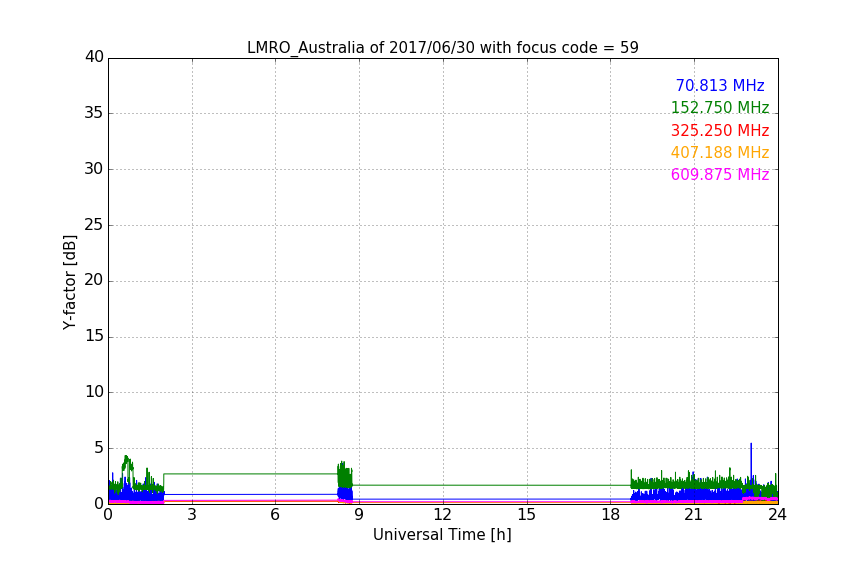
Task: Click x-axis tick value 12
Action: (x=442, y=515)
